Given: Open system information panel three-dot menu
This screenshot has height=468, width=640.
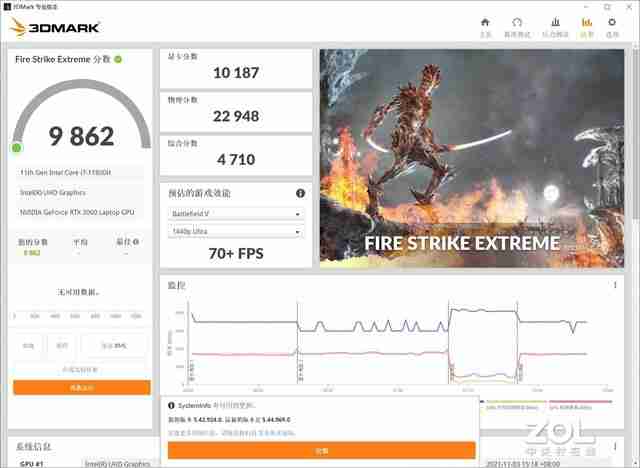Looking at the screenshot, I should [615, 446].
